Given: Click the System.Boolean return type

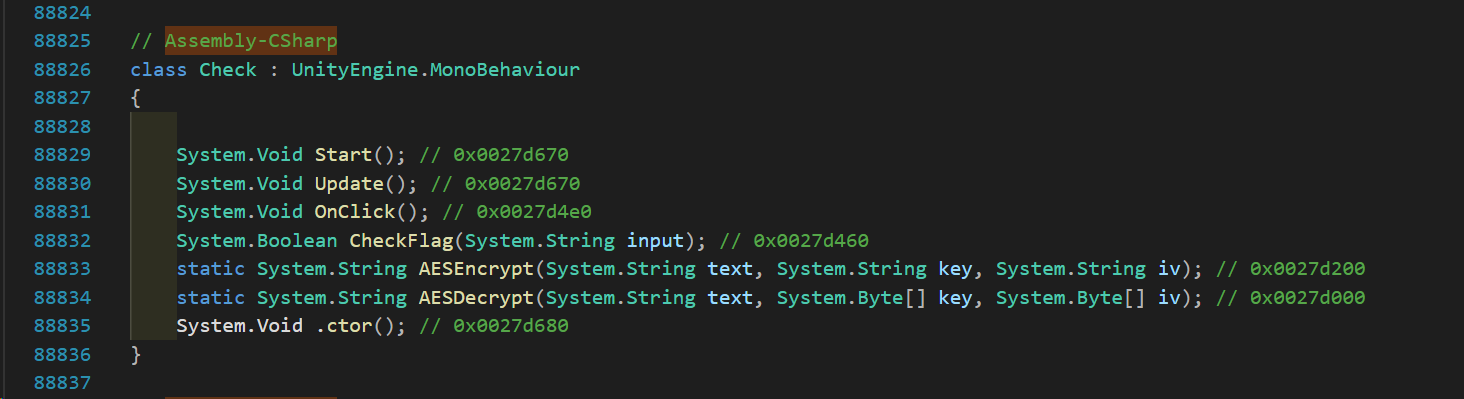Looking at the screenshot, I should [x=257, y=241].
